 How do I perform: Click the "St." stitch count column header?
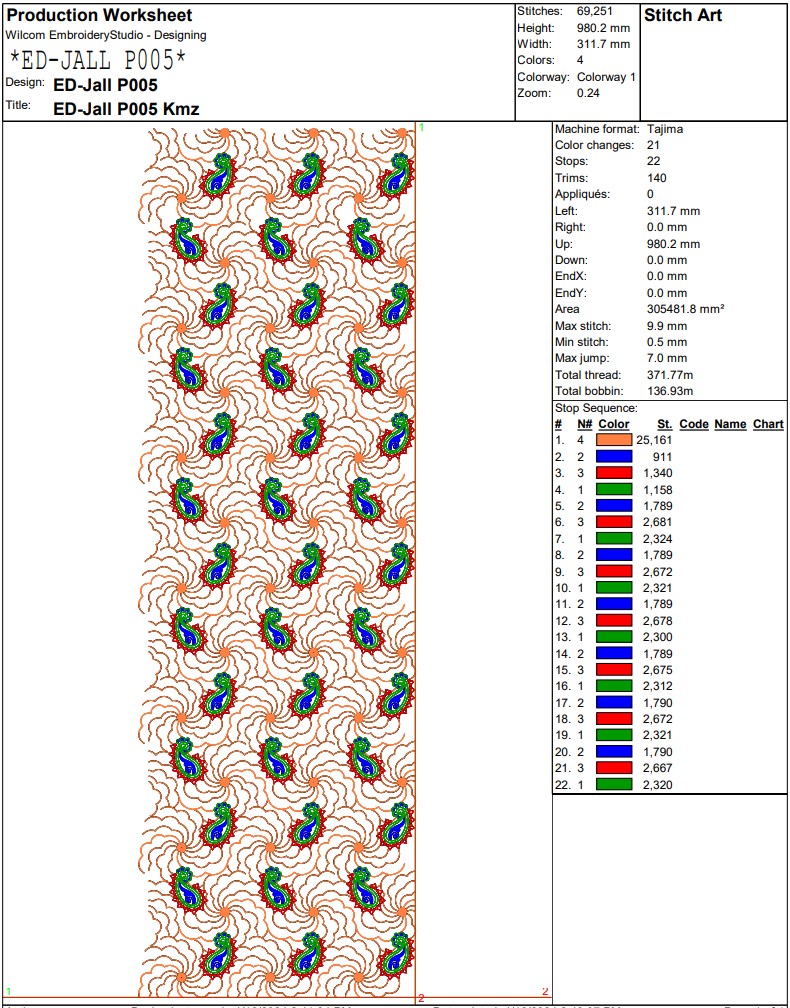(x=664, y=424)
